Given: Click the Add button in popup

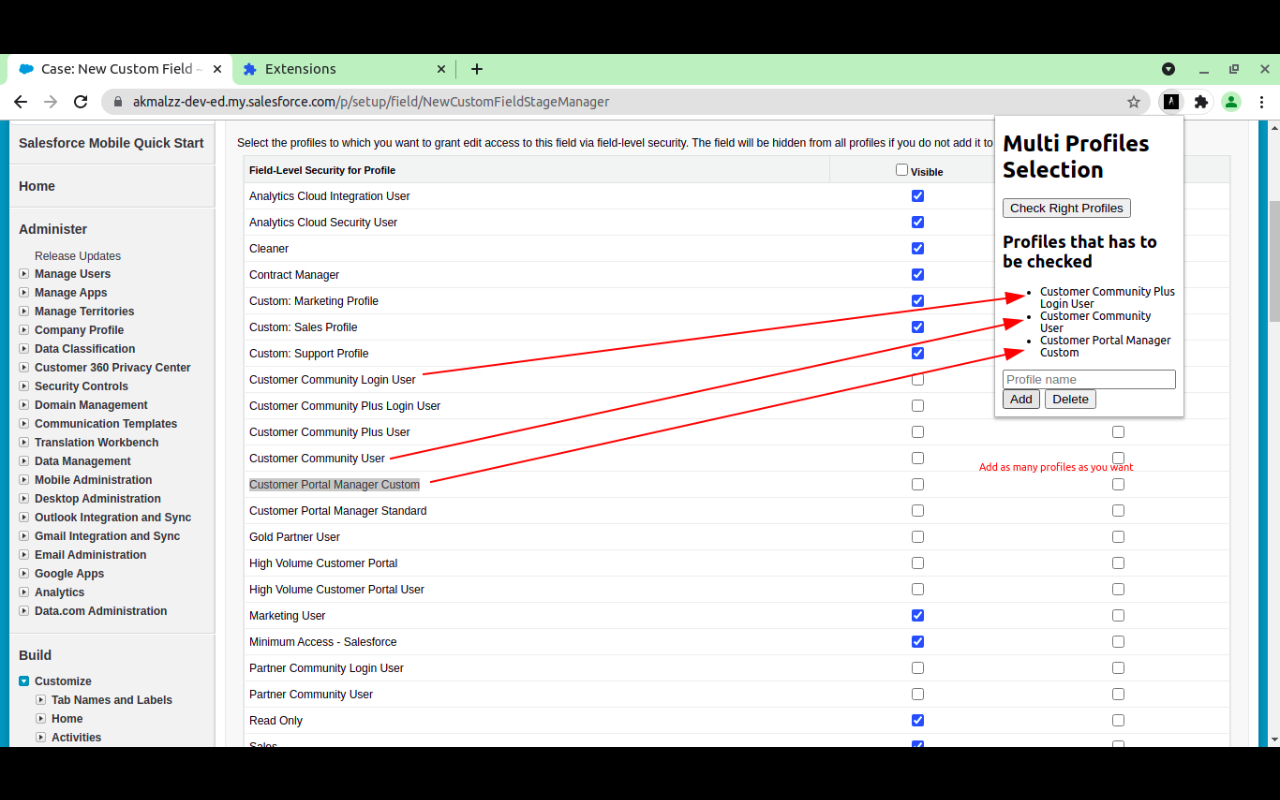Looking at the screenshot, I should (x=1021, y=399).
